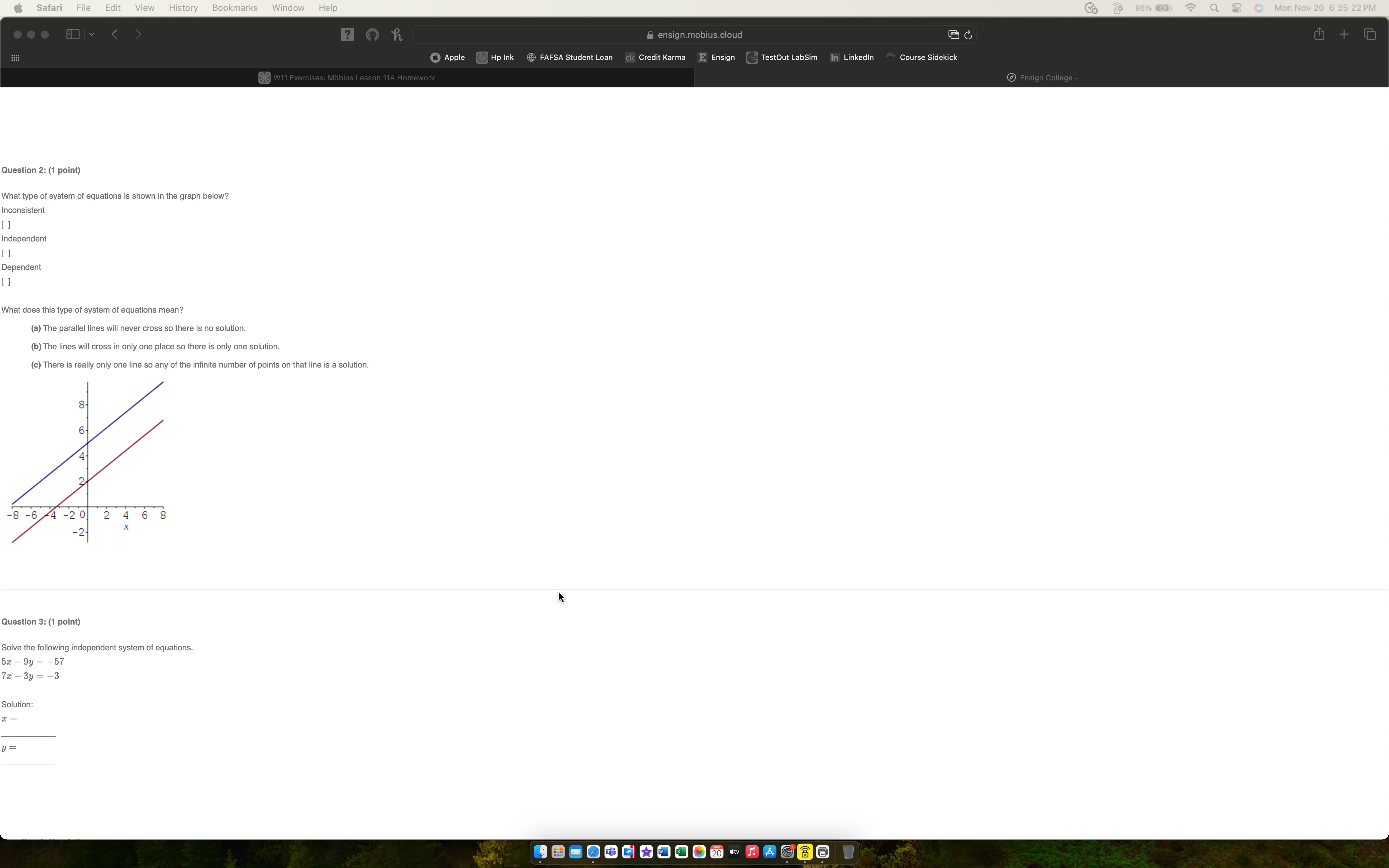Click the question mark extension icon
1389x868 pixels.
click(x=347, y=35)
